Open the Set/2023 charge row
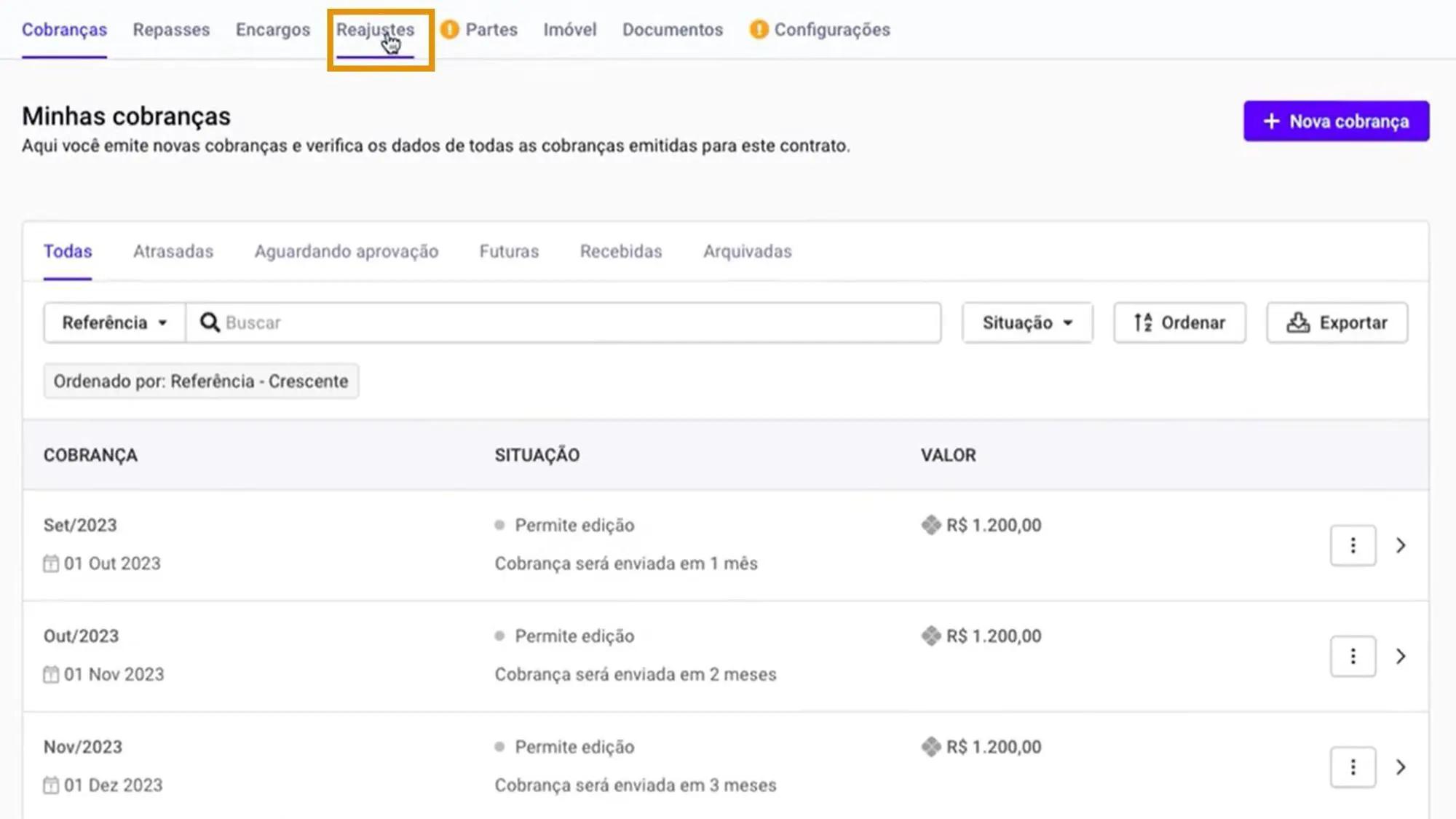The height and width of the screenshot is (819, 1456). (x=725, y=545)
